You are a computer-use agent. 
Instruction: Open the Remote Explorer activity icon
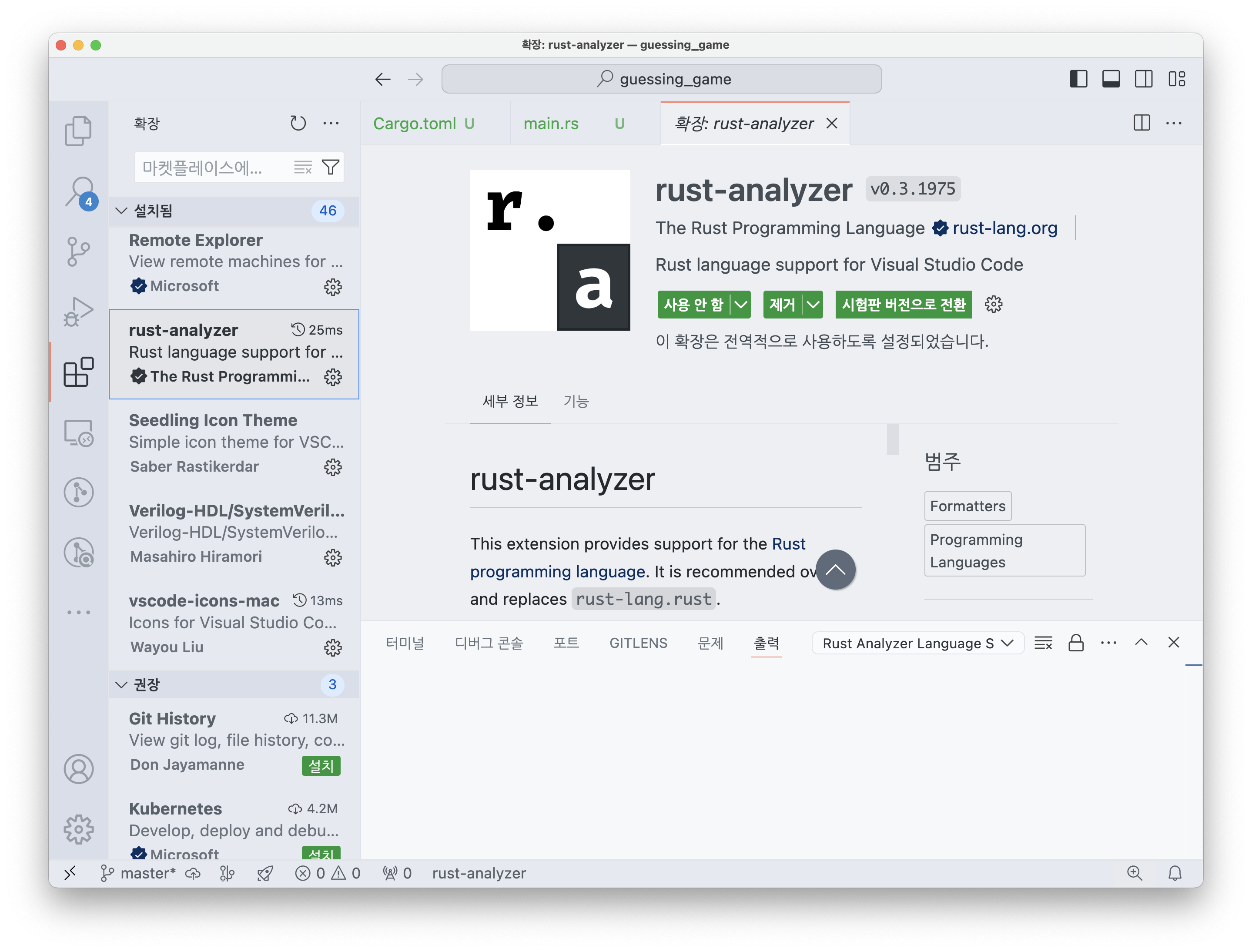pos(78,432)
